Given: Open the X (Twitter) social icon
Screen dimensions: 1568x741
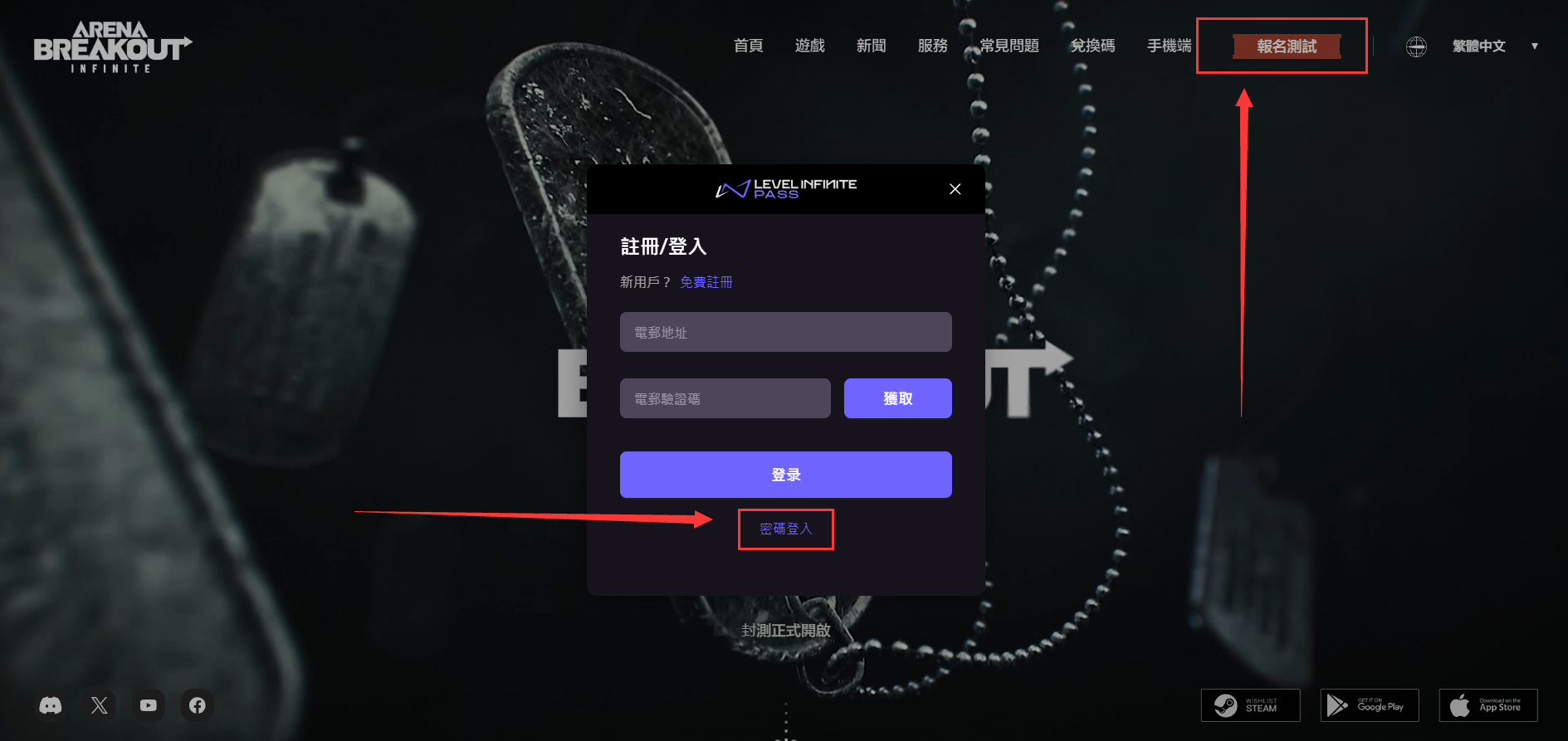Looking at the screenshot, I should coord(100,705).
